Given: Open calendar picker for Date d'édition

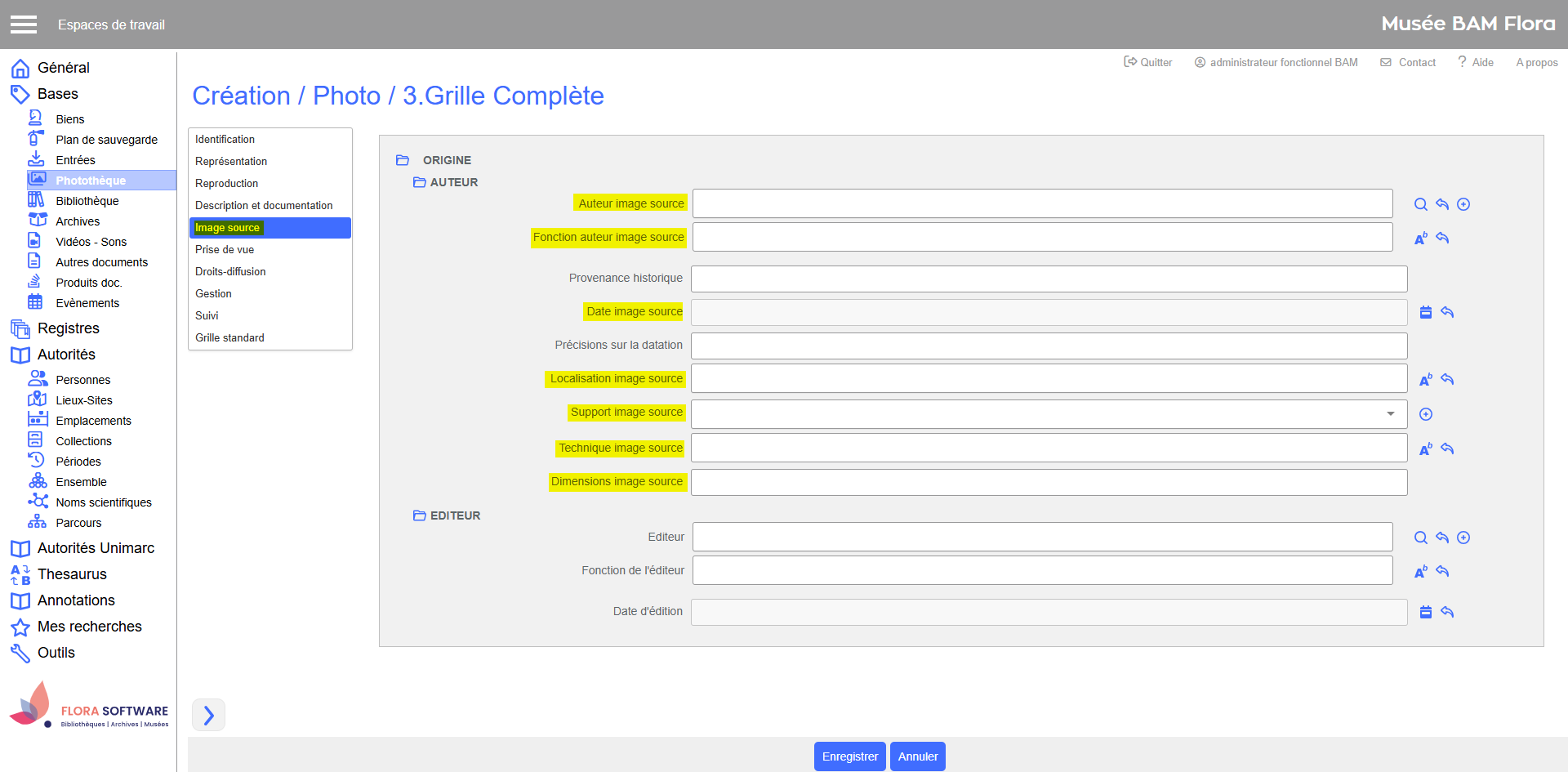Looking at the screenshot, I should (x=1426, y=612).
